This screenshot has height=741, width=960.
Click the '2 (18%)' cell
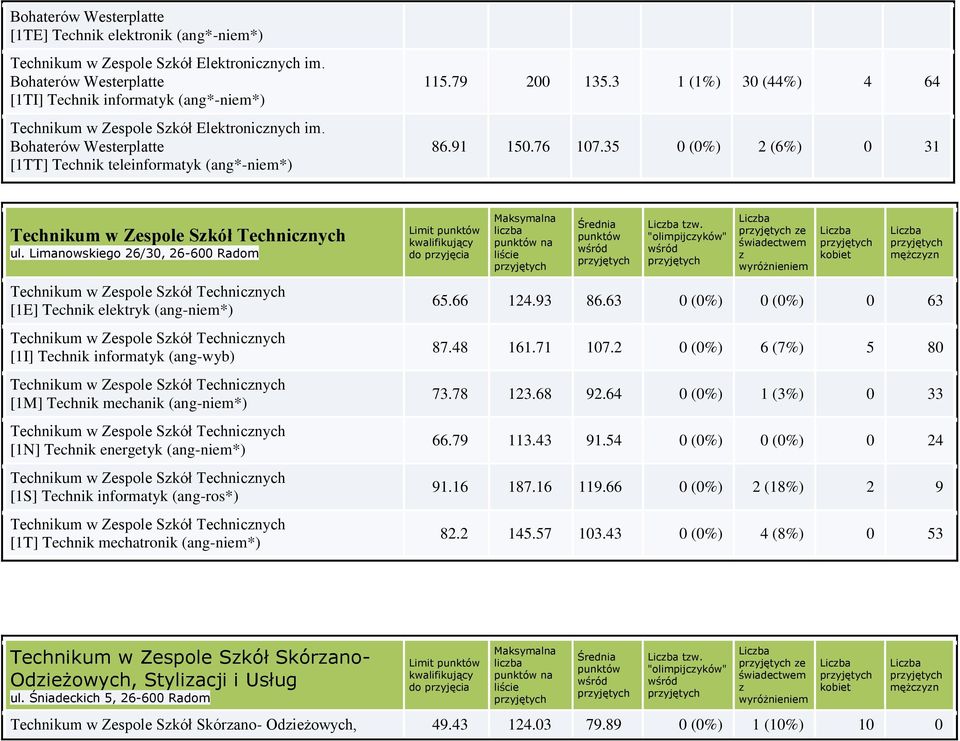click(778, 487)
